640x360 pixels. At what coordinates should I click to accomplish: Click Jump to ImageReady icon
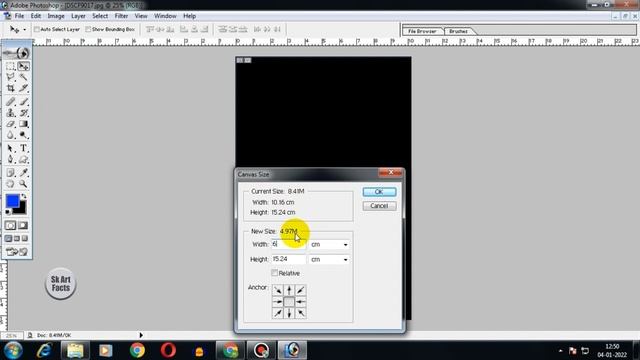coord(17,252)
